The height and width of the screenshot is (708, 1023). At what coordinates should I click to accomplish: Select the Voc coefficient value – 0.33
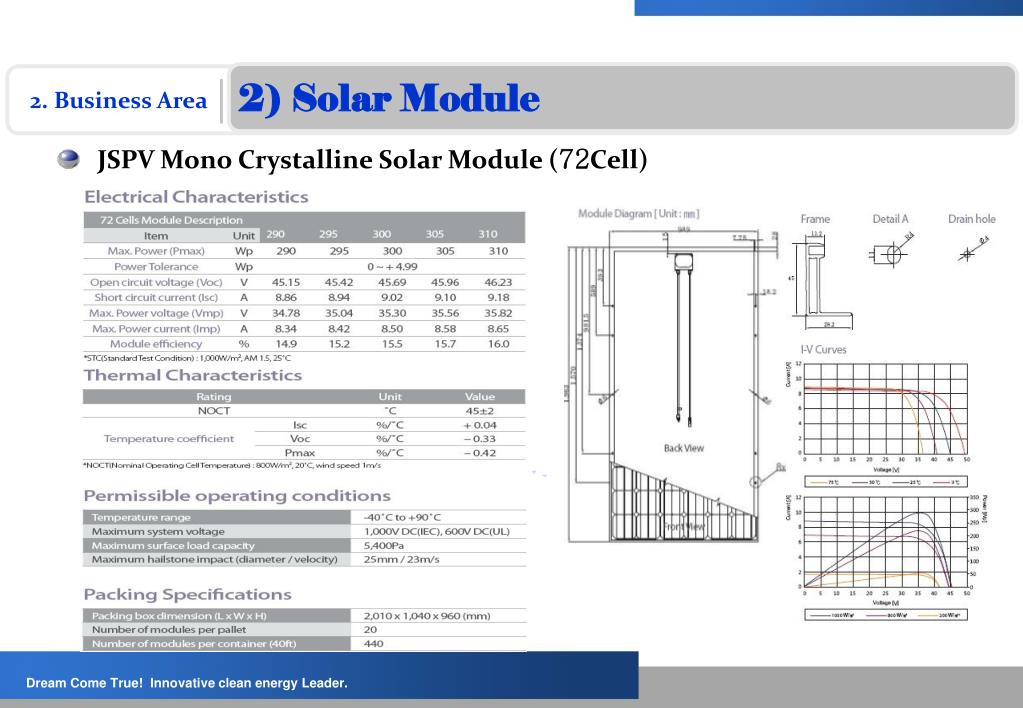coord(480,439)
